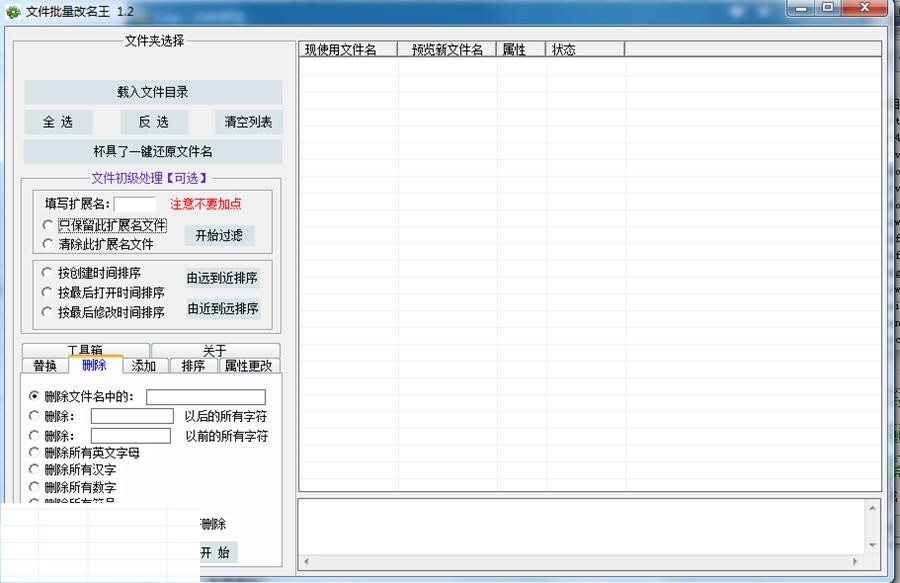Switch to the 添加 tab
The image size is (900, 583).
click(144, 366)
